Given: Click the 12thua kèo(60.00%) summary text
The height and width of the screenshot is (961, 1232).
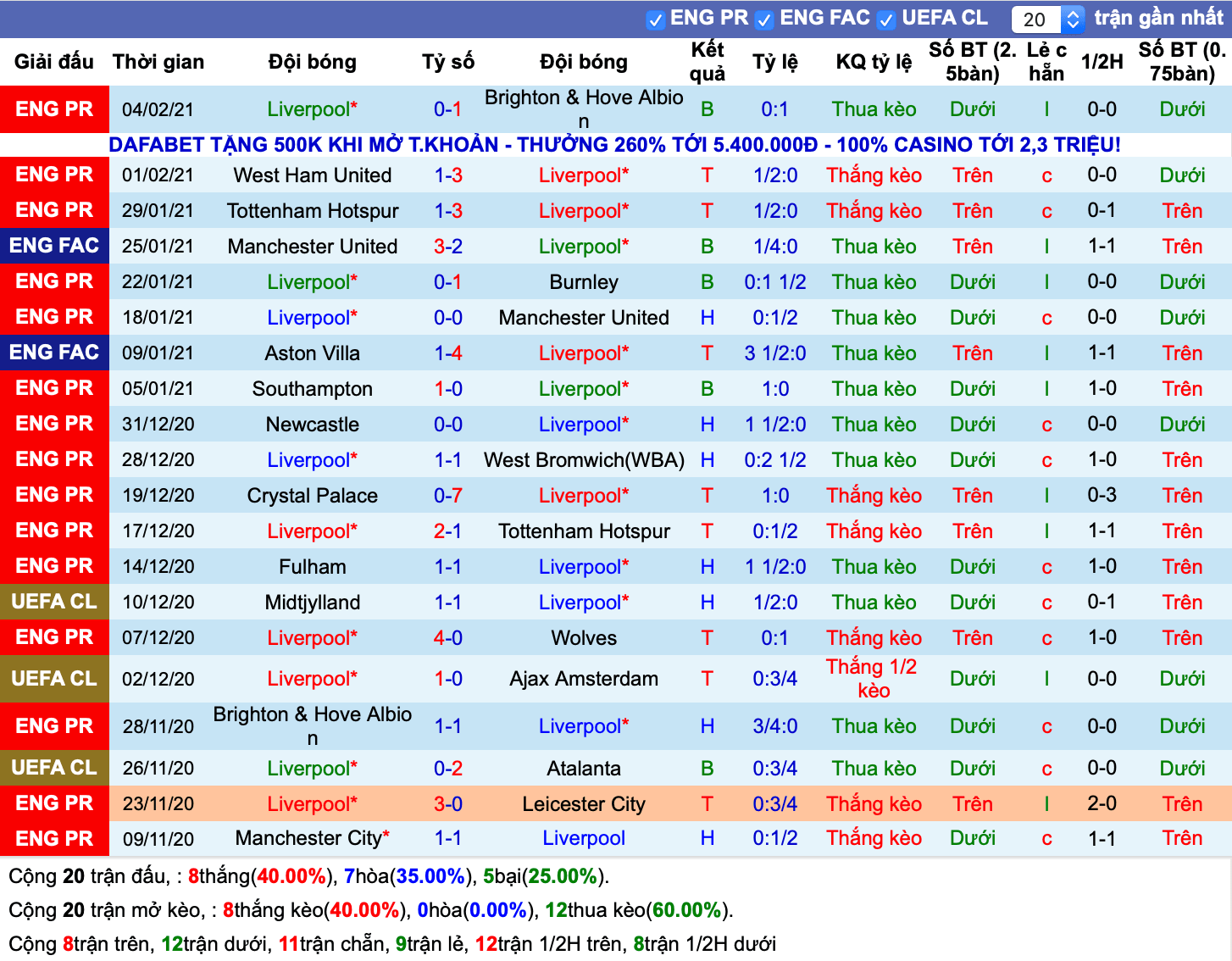Looking at the screenshot, I should point(635,910).
